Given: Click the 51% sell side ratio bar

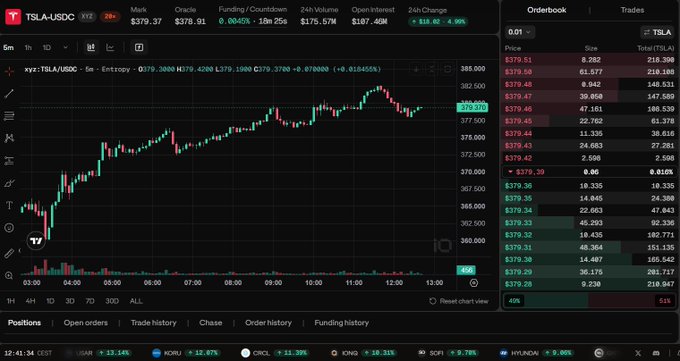Looking at the screenshot, I should [632, 301].
